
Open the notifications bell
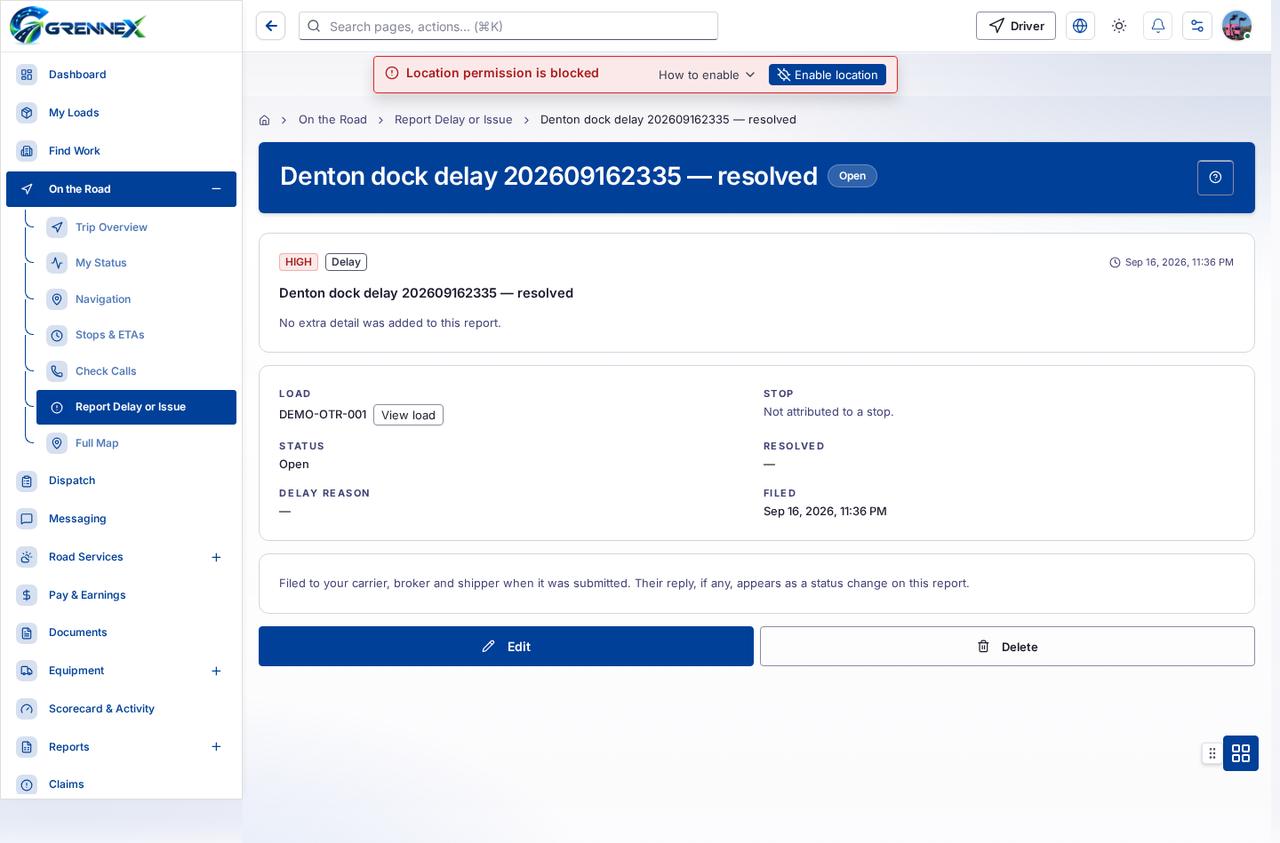point(1158,26)
